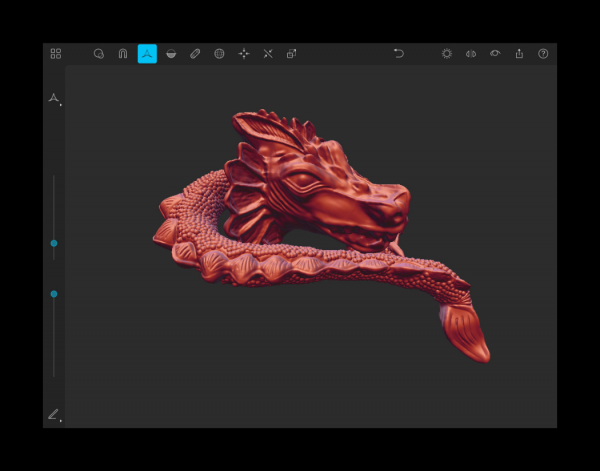Toggle mirror symmetry in top toolbar

[471, 54]
